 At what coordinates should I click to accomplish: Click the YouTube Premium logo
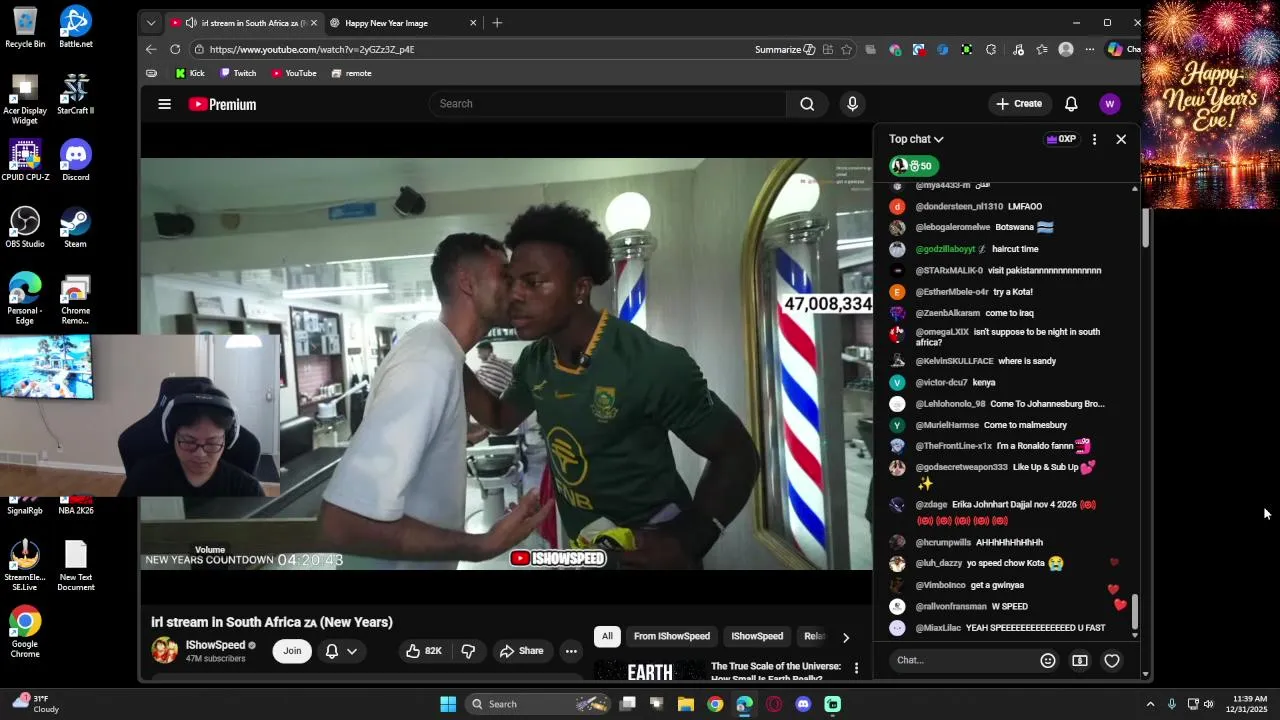pos(222,104)
